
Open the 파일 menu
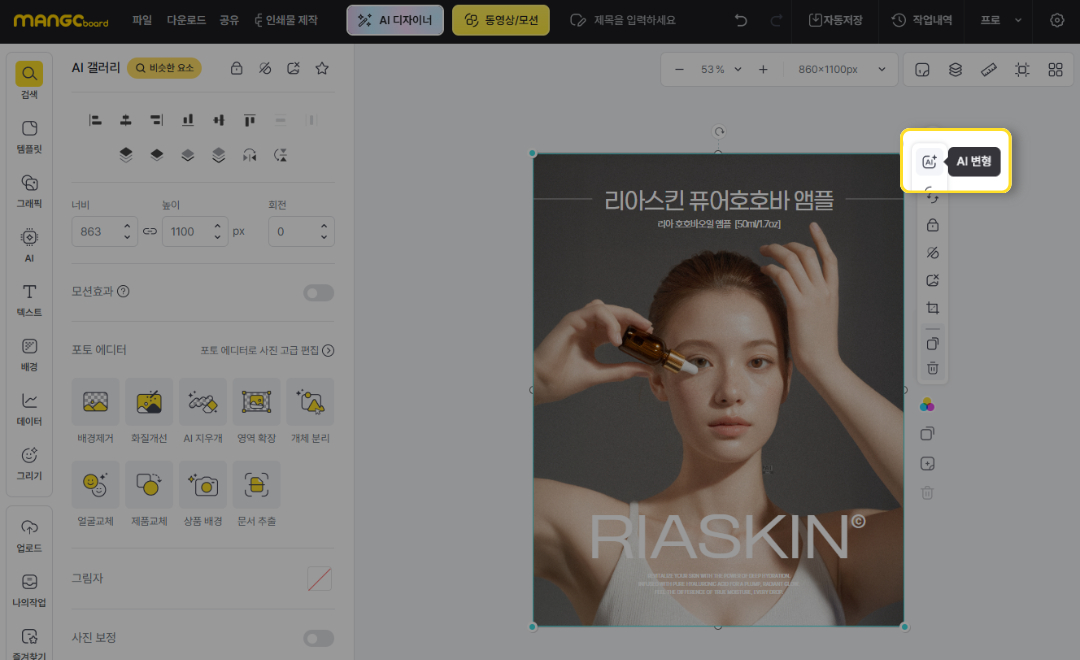pos(142,20)
